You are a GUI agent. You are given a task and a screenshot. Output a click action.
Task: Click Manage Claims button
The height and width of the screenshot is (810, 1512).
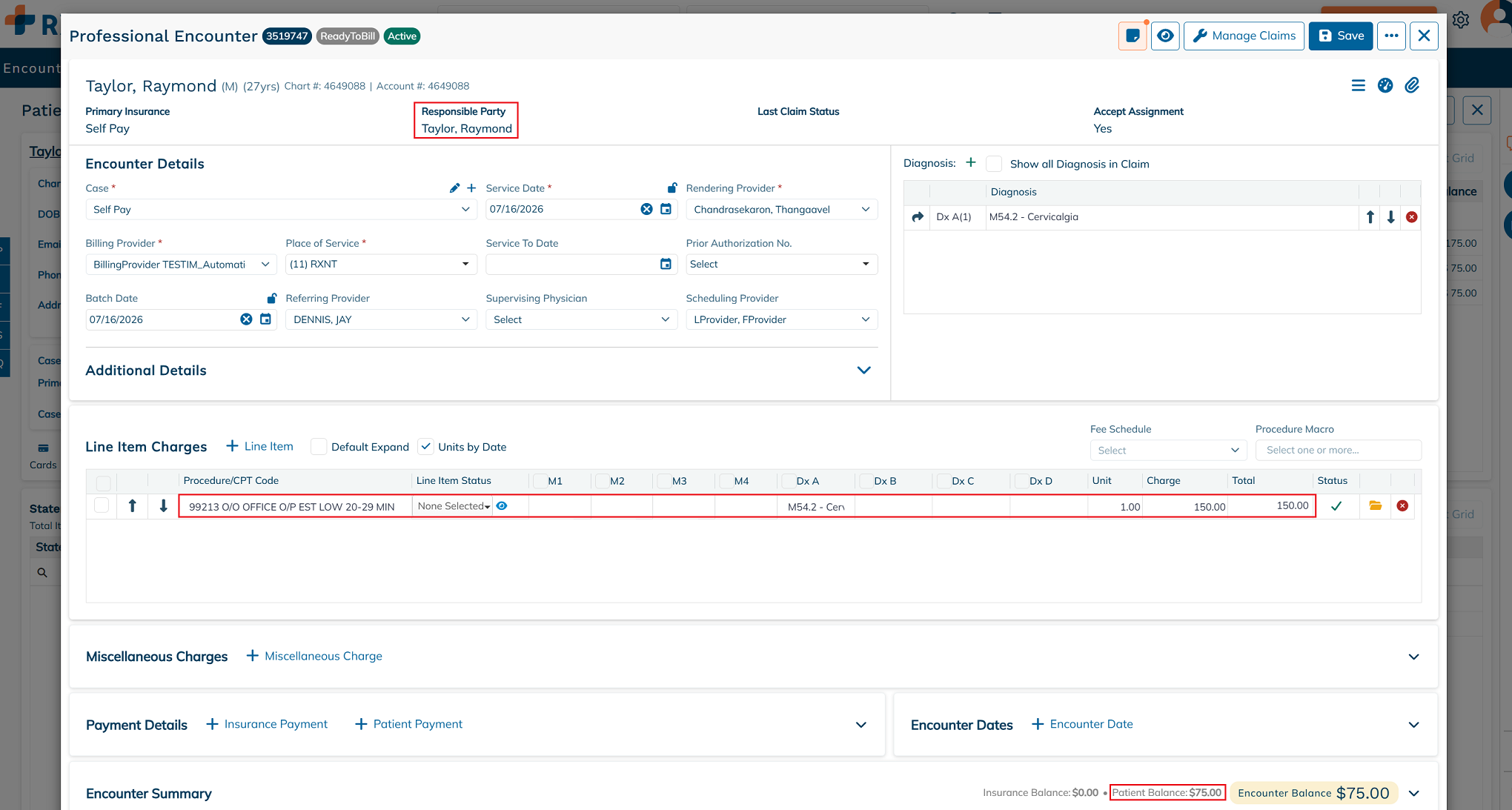pos(1244,36)
